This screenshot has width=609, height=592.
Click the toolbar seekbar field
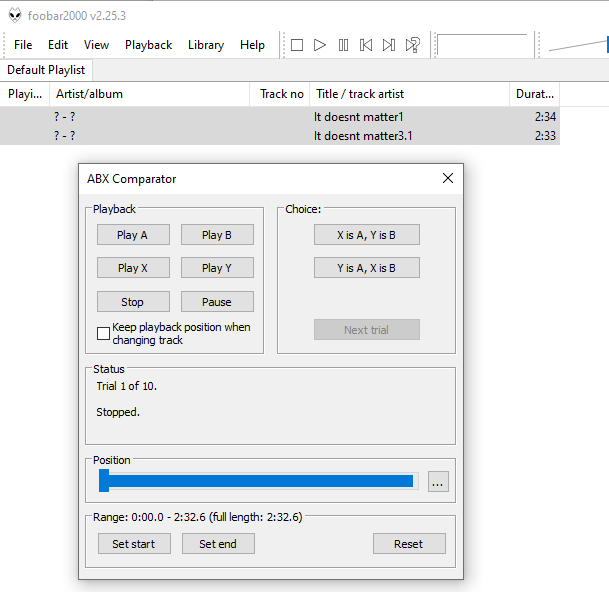483,45
